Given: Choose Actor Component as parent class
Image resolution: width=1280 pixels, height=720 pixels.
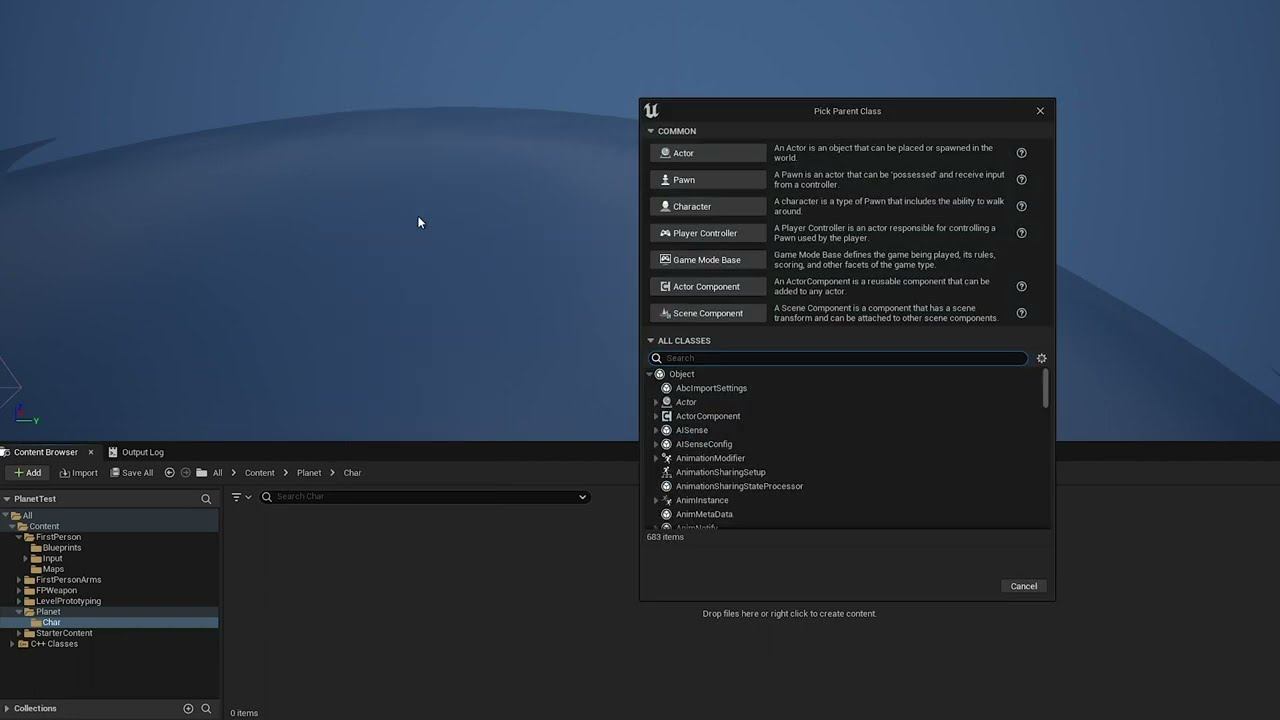Looking at the screenshot, I should [x=708, y=287].
